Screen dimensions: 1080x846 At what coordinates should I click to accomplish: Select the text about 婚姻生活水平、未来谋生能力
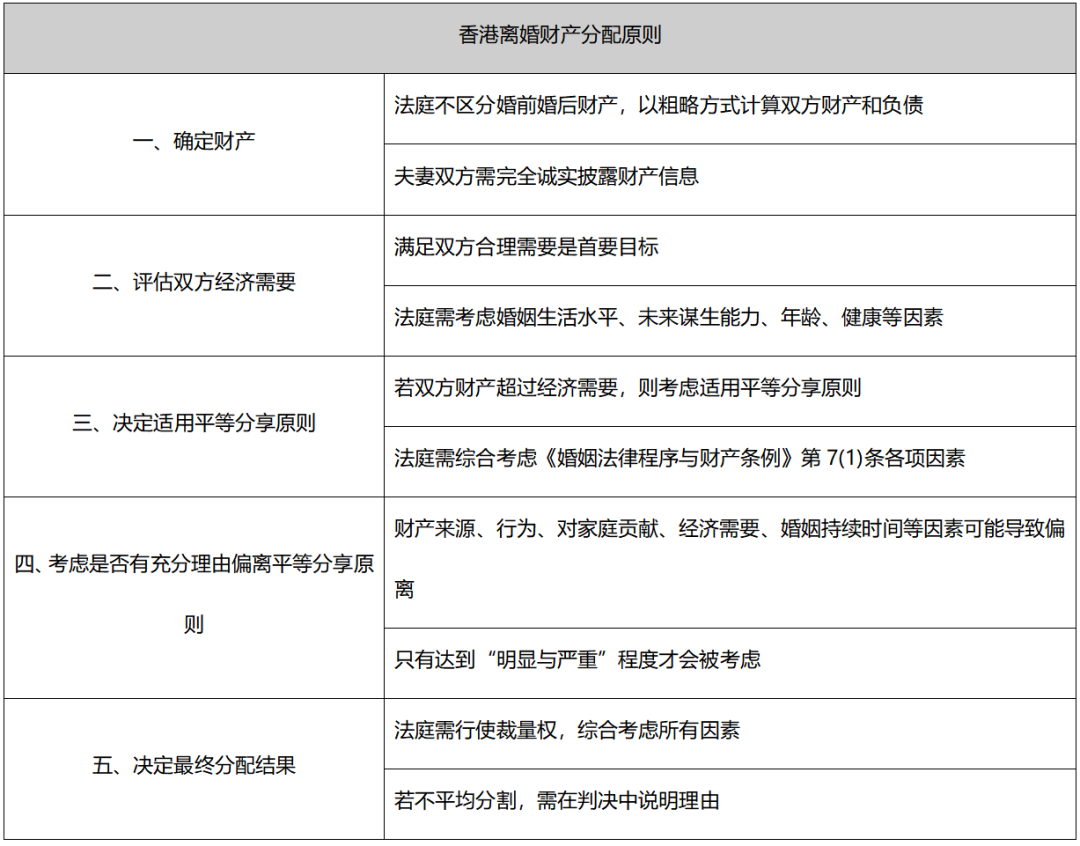[x=668, y=318]
